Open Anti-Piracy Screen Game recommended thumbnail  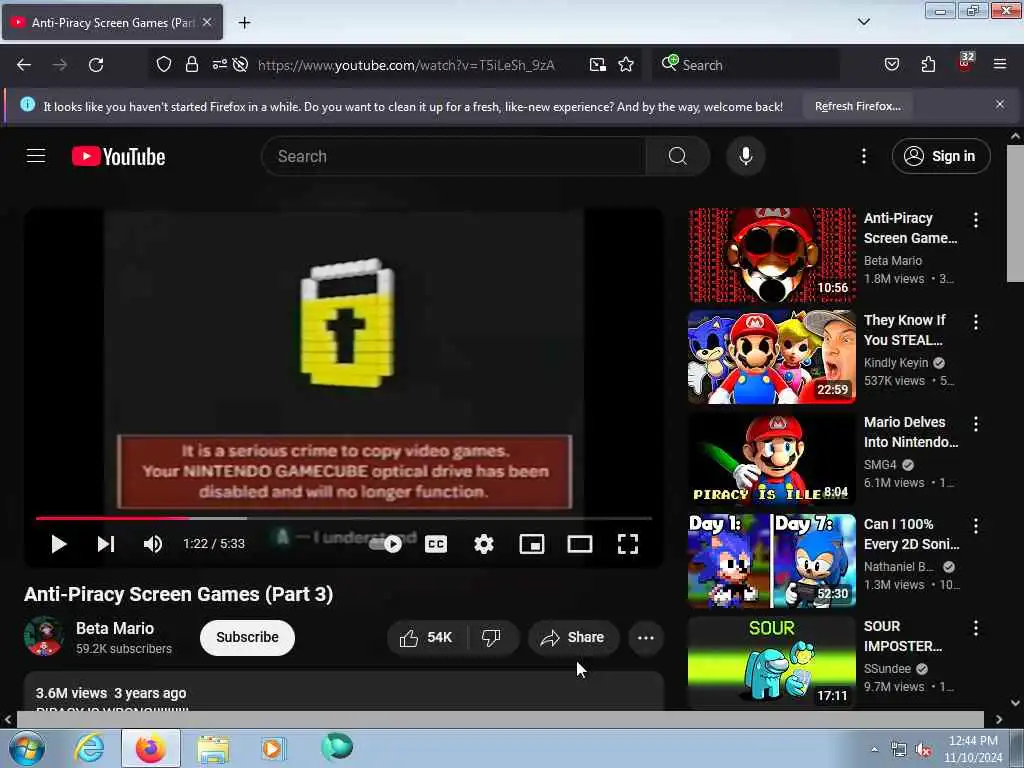[772, 255]
